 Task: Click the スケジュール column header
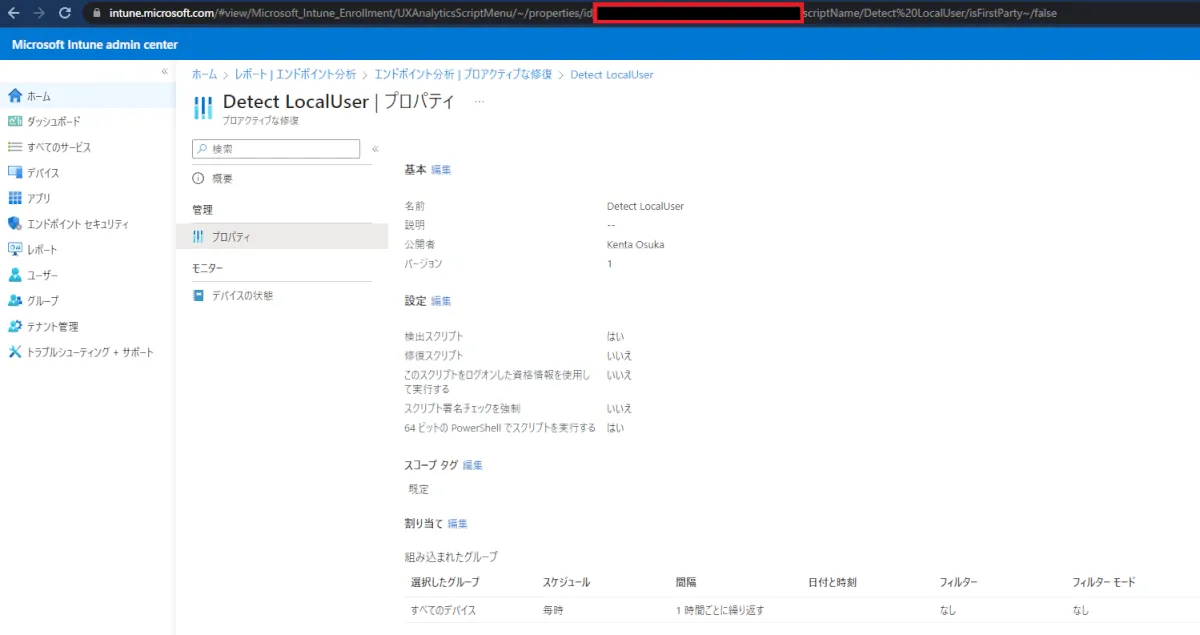click(x=566, y=582)
